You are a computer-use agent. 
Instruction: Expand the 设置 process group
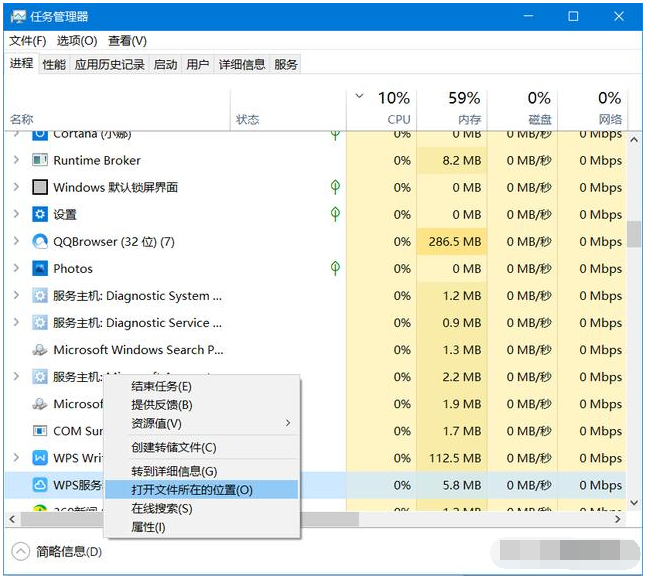[16, 214]
